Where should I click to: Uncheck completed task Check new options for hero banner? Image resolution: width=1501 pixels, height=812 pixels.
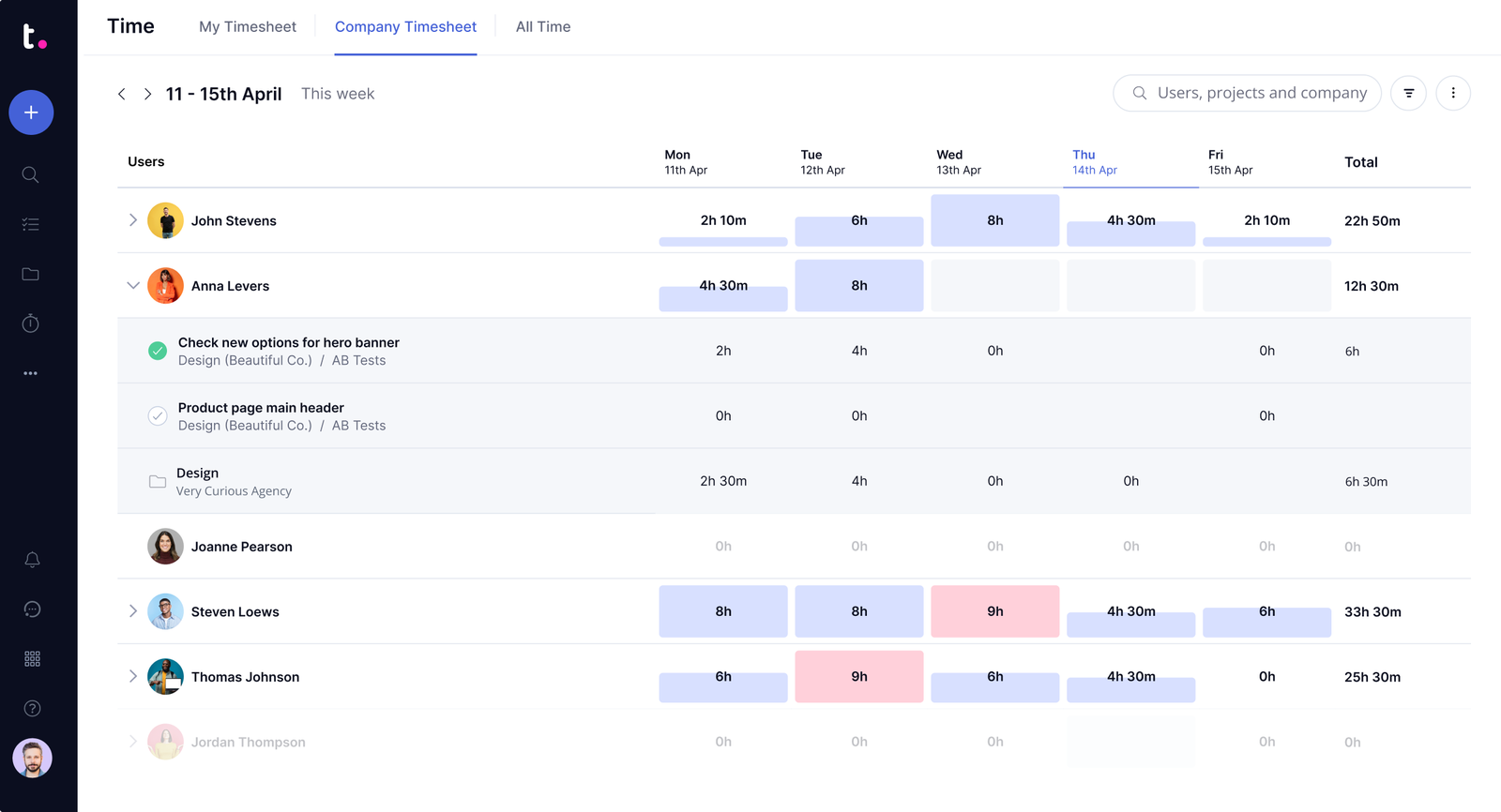click(x=158, y=351)
